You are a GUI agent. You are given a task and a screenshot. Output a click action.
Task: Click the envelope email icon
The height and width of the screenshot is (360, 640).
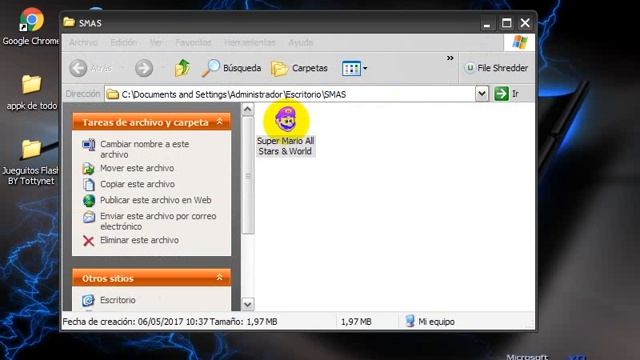click(89, 217)
